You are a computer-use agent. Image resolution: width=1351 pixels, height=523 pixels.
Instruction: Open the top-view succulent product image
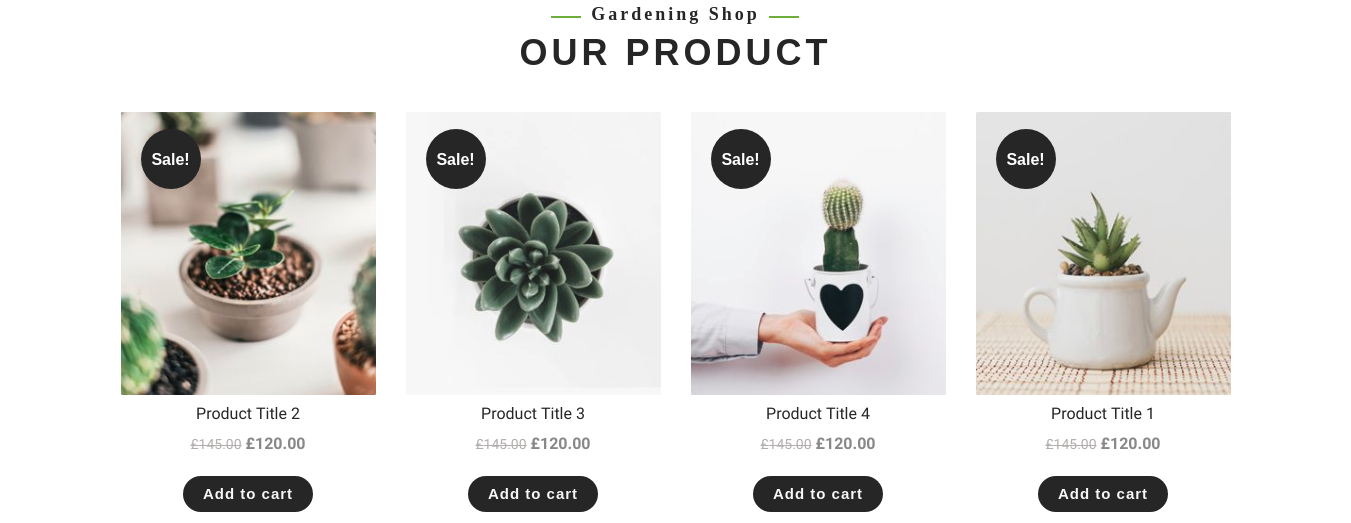[x=533, y=253]
